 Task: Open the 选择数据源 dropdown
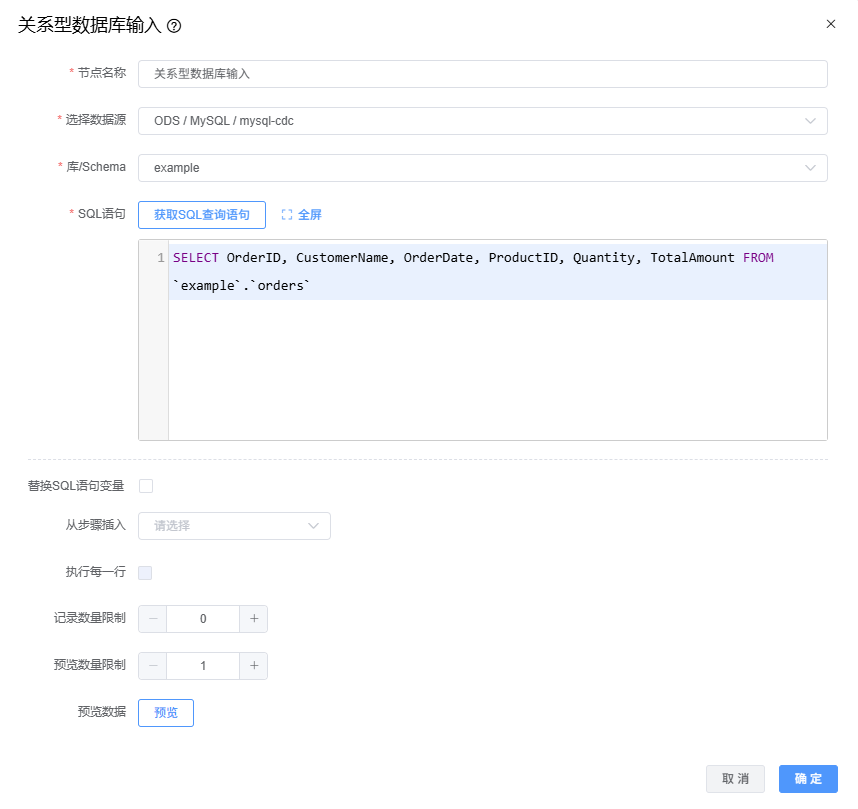(x=482, y=121)
